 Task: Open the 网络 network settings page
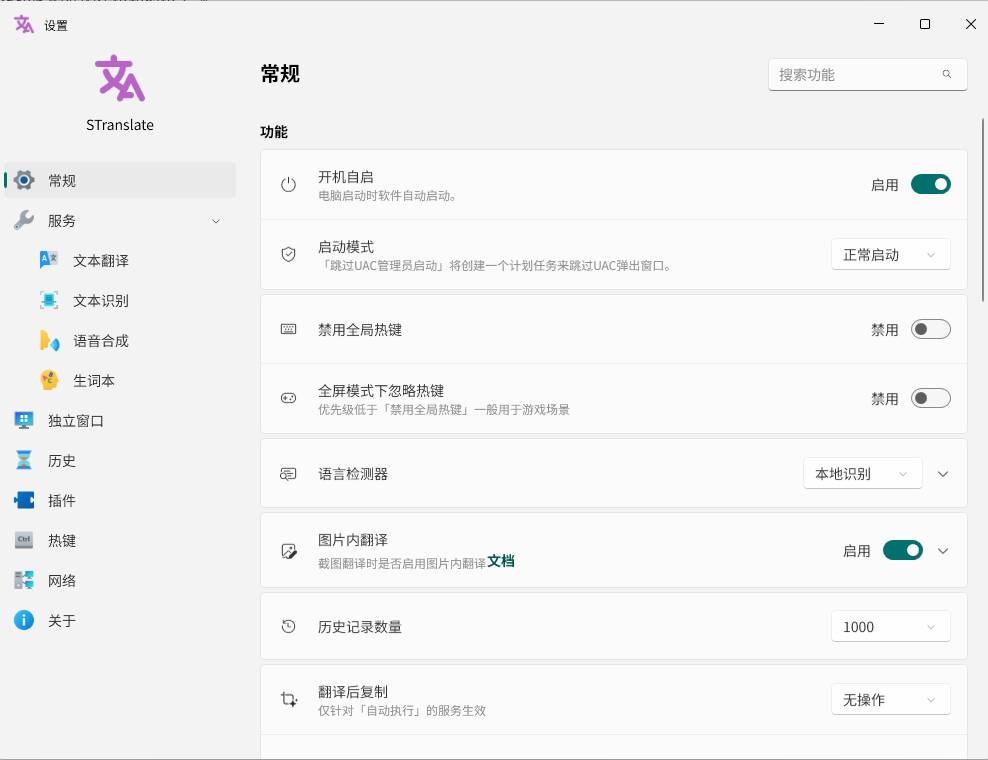[x=62, y=580]
